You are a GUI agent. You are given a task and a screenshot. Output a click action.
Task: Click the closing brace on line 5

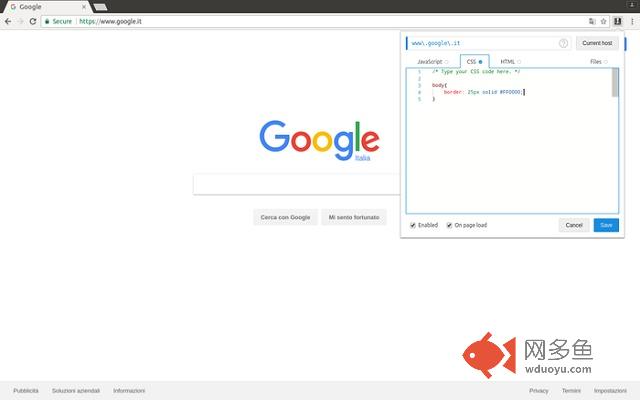(433, 99)
